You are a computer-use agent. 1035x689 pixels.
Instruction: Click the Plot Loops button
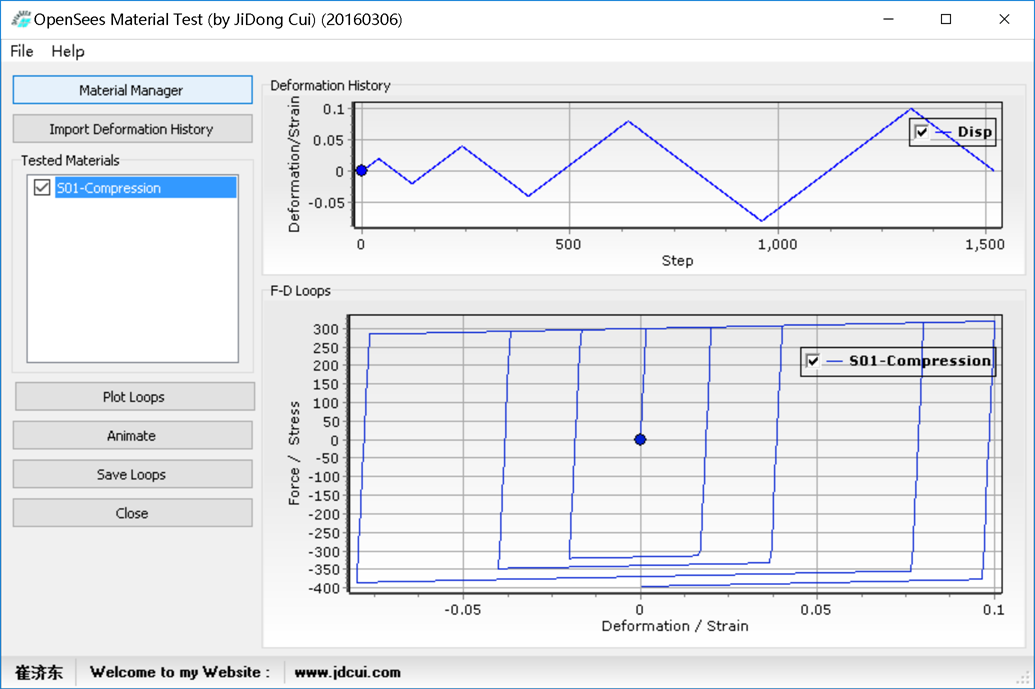(x=134, y=397)
